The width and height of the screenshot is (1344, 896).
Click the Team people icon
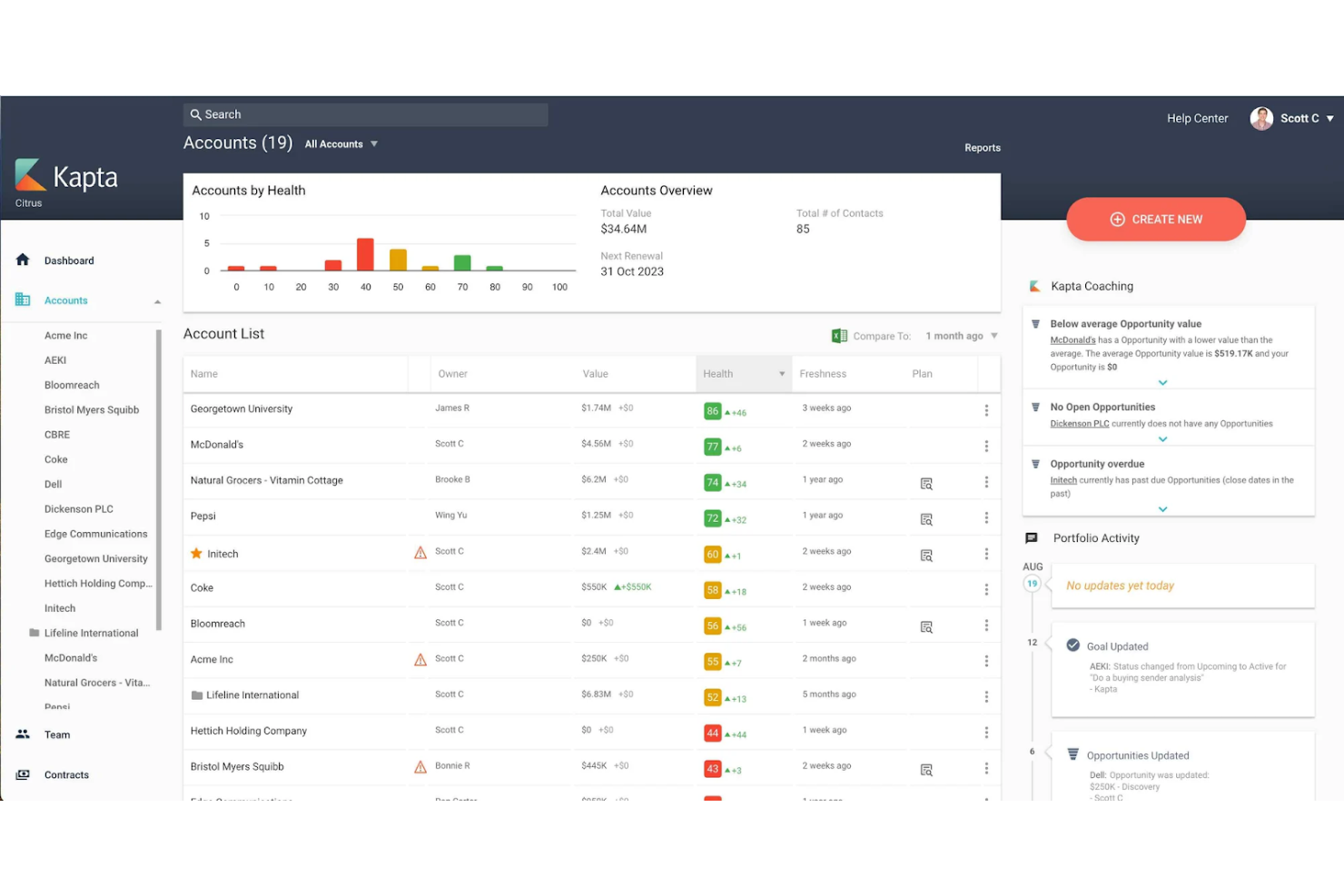(x=23, y=734)
